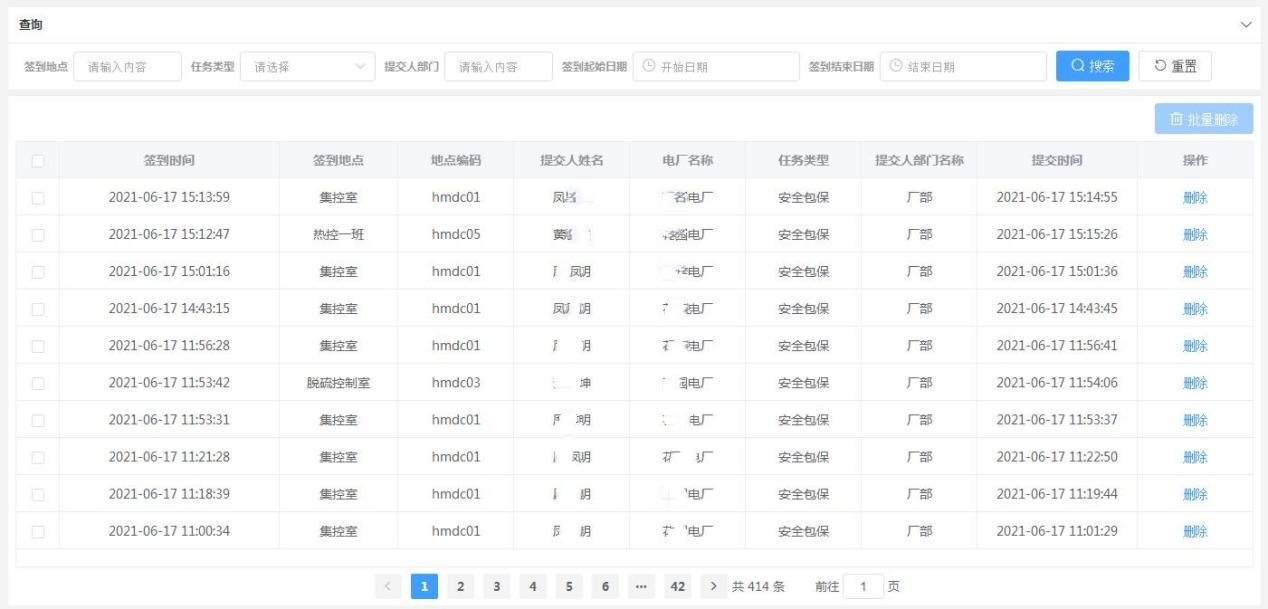Select checkbox for the 脱硫控制室 row
Screen dimensions: 1268x609
38,383
